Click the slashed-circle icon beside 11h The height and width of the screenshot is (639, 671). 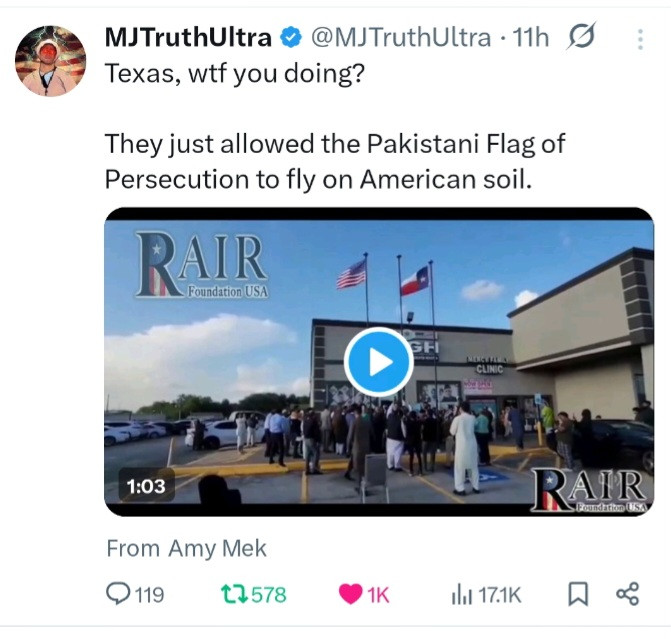click(x=581, y=36)
